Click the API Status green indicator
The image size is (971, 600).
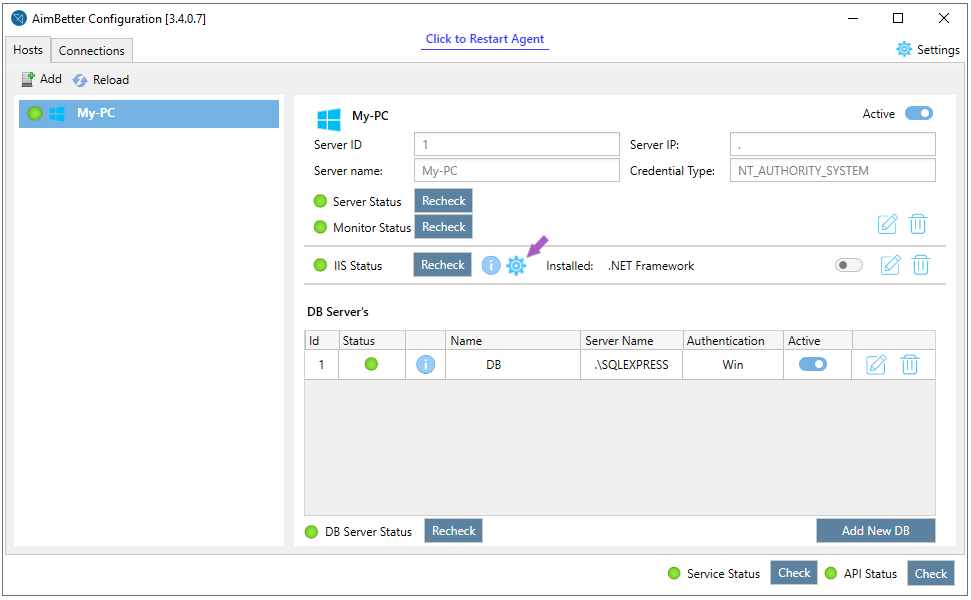pyautogui.click(x=831, y=573)
